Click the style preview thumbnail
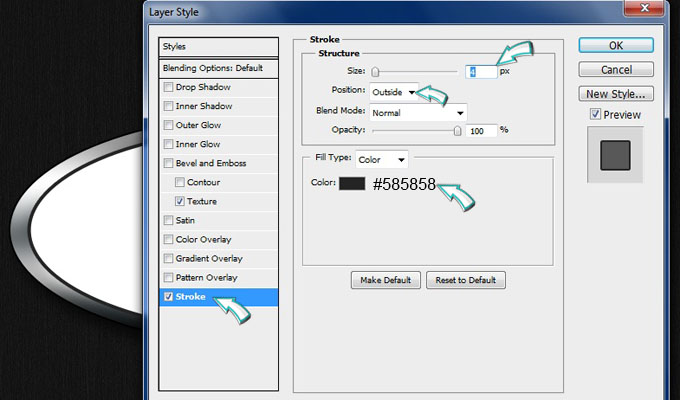The width and height of the screenshot is (680, 400). point(615,155)
